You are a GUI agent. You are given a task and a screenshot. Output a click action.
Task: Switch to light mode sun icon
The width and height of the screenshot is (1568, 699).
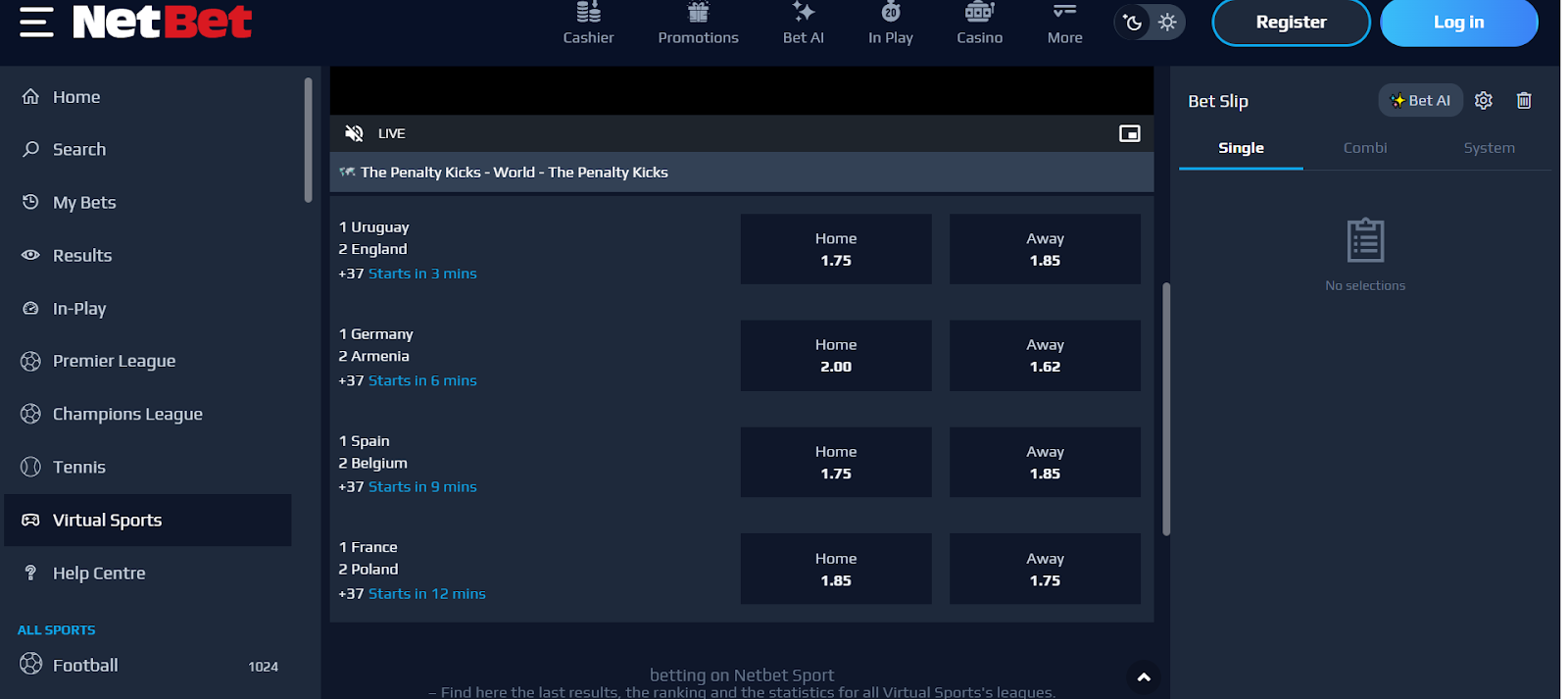click(1166, 23)
